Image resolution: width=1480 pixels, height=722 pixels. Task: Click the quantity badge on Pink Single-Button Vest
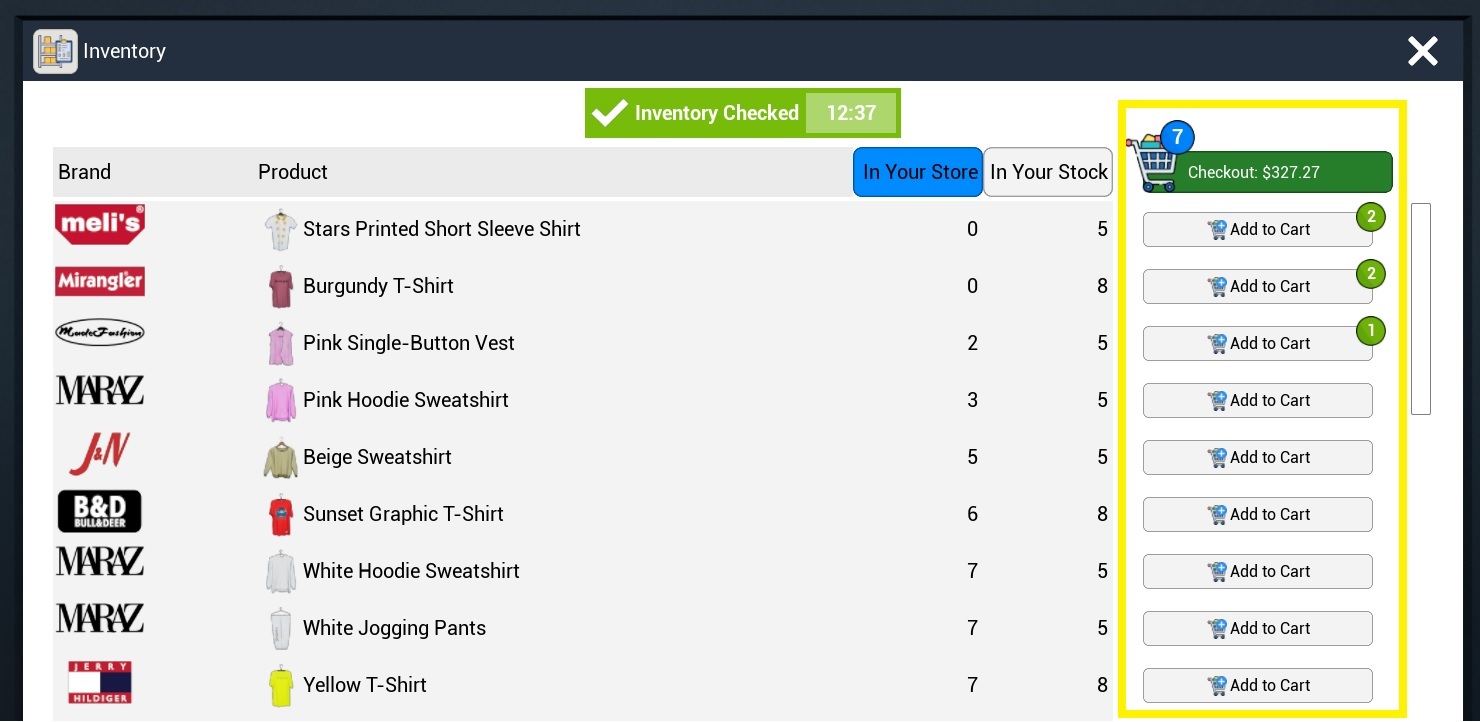(x=1371, y=330)
